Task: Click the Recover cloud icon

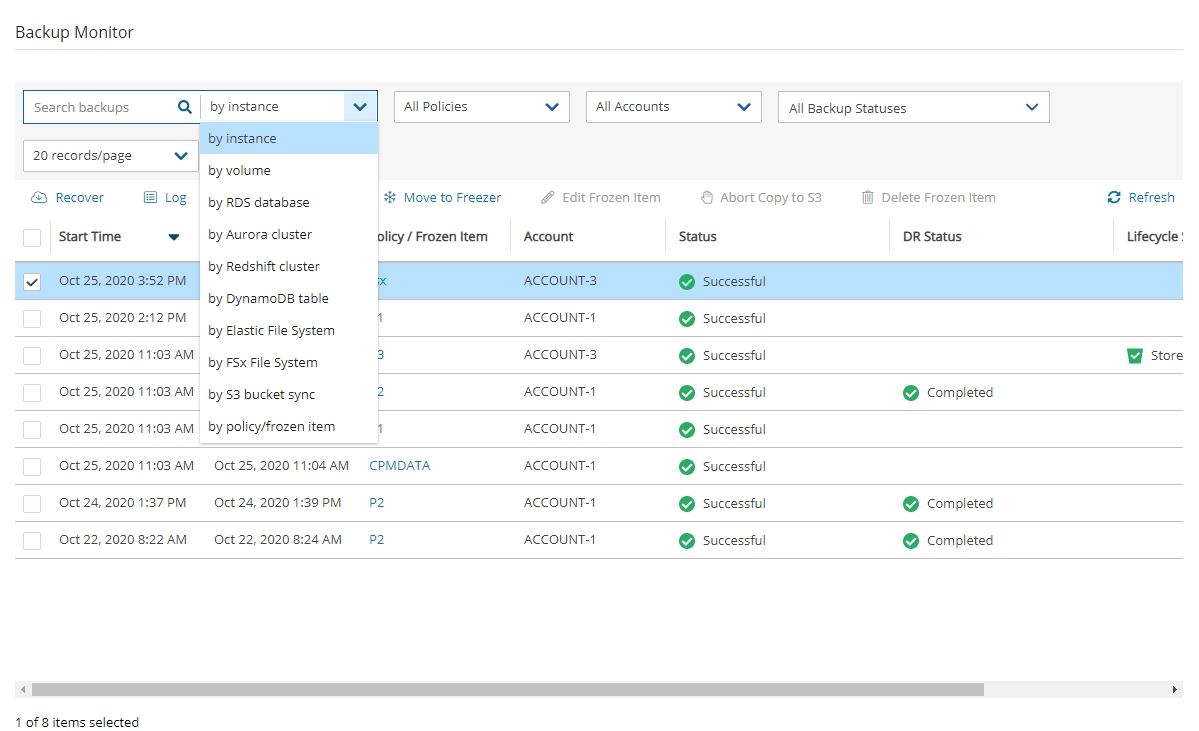Action: click(39, 198)
